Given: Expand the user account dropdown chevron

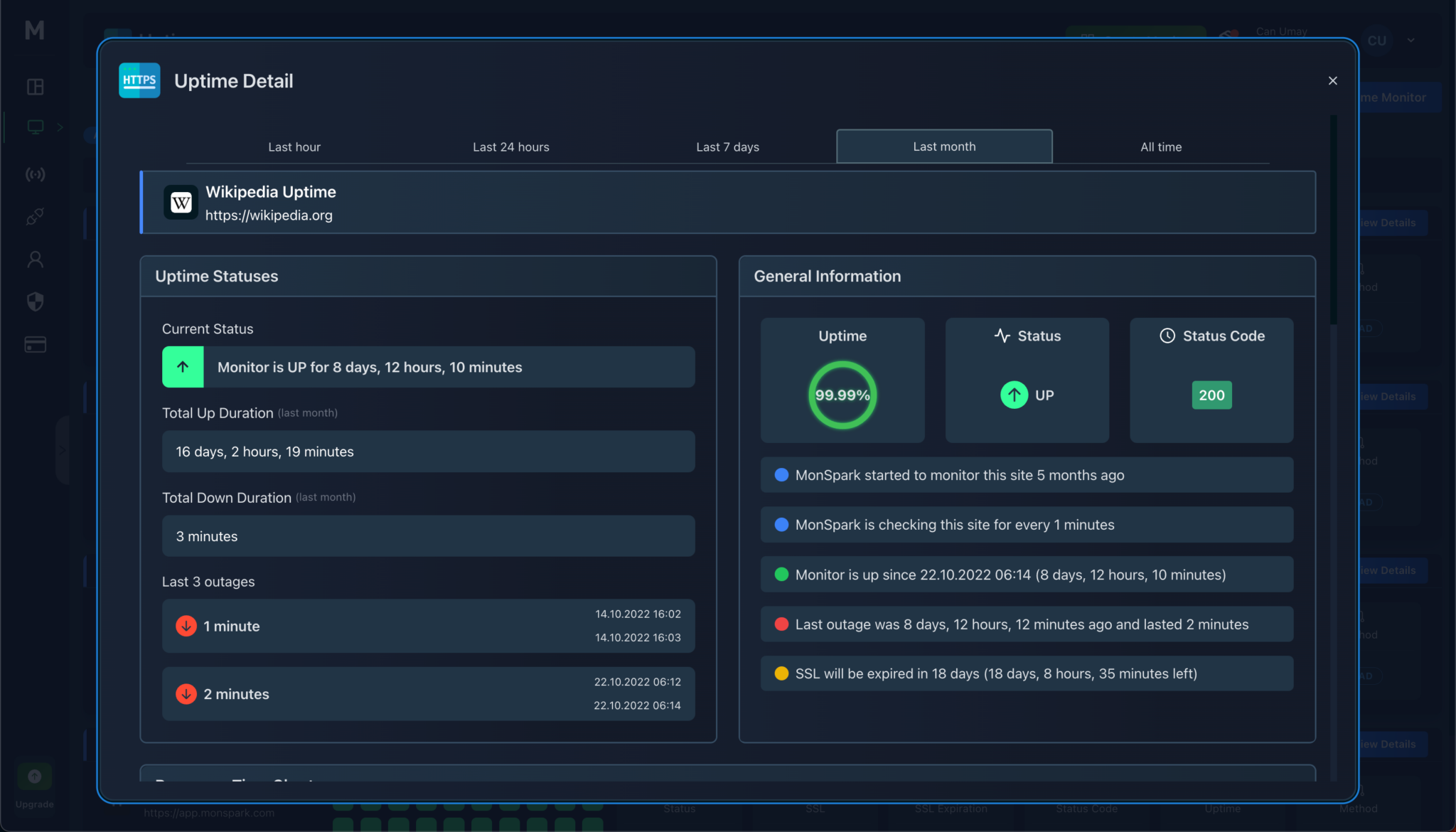Looking at the screenshot, I should click(1410, 41).
